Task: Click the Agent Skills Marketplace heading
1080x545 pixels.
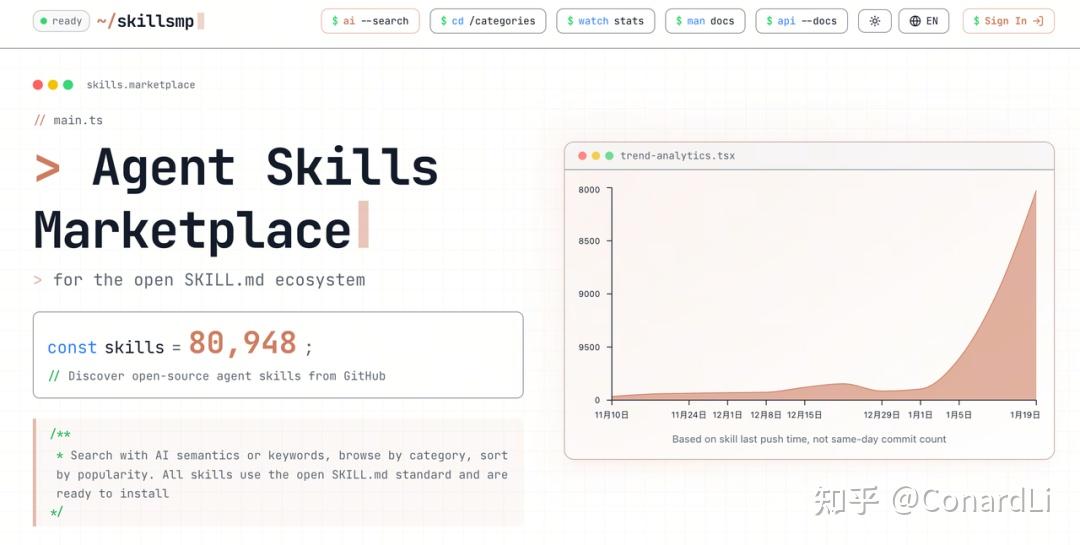Action: point(236,199)
